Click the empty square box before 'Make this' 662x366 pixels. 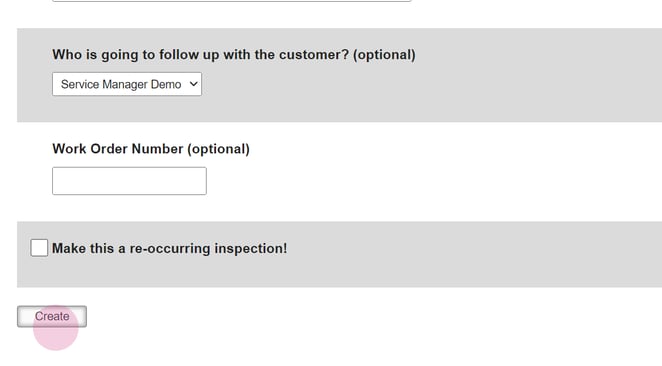pos(39,248)
